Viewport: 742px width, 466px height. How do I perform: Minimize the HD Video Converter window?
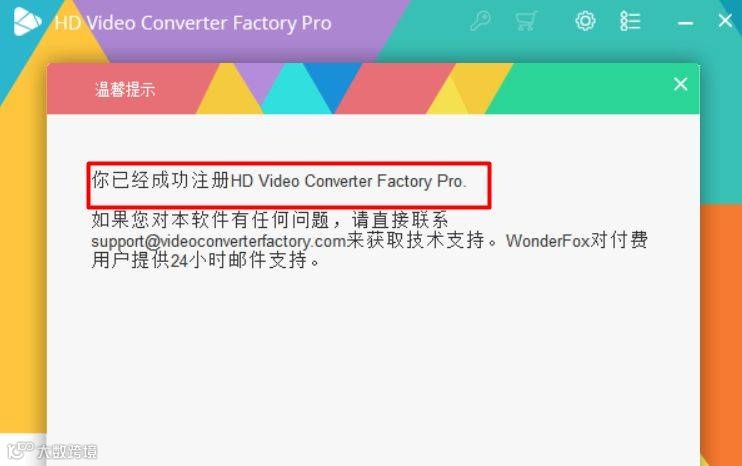685,22
